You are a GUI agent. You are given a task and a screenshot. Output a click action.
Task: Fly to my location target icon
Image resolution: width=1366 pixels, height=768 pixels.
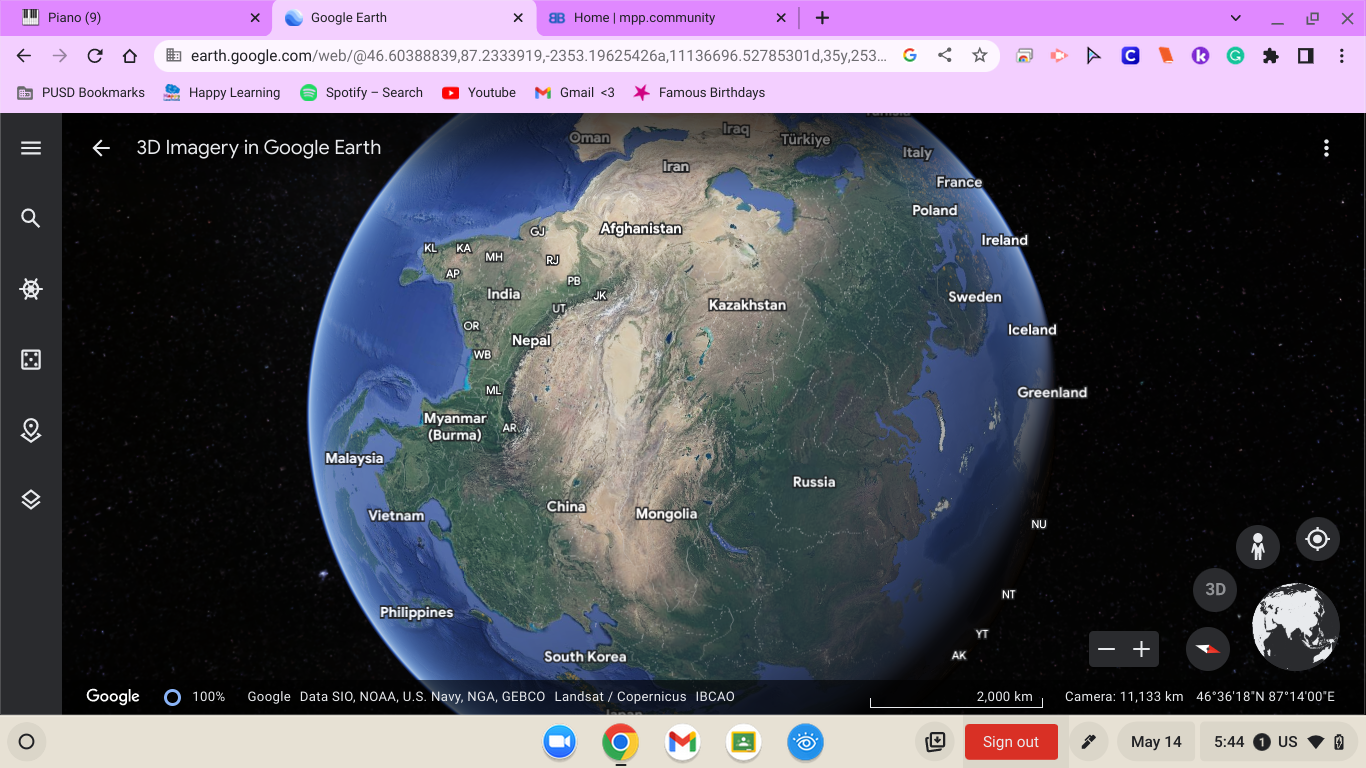[x=1318, y=539]
